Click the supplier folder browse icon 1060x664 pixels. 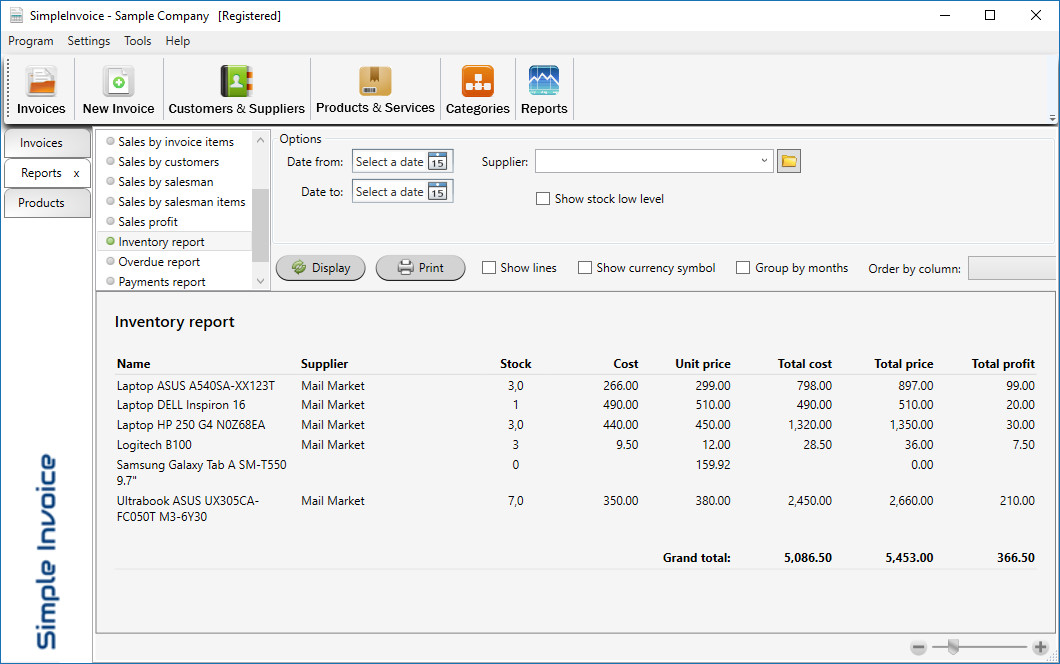click(x=789, y=162)
